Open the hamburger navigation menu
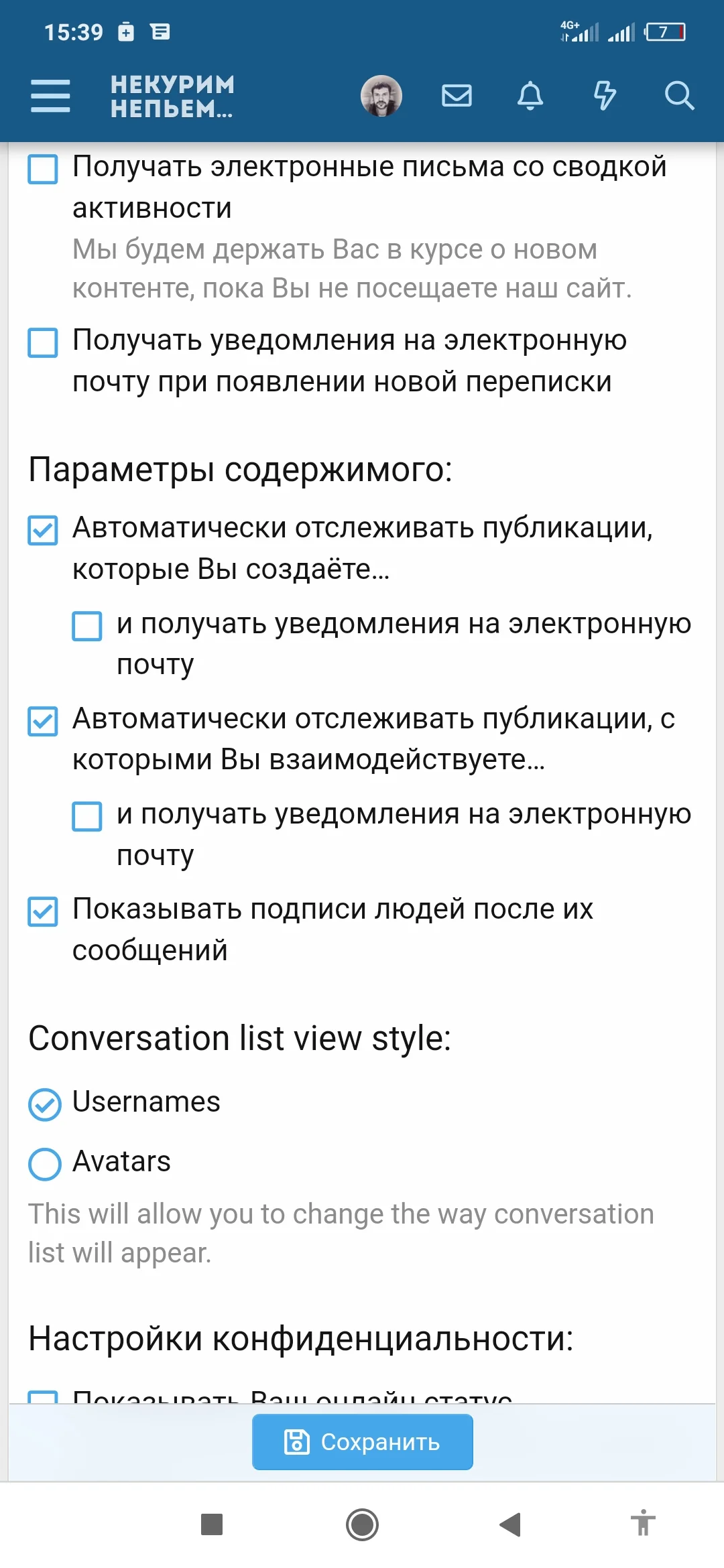Screen dimensions: 724x1568 (x=50, y=96)
